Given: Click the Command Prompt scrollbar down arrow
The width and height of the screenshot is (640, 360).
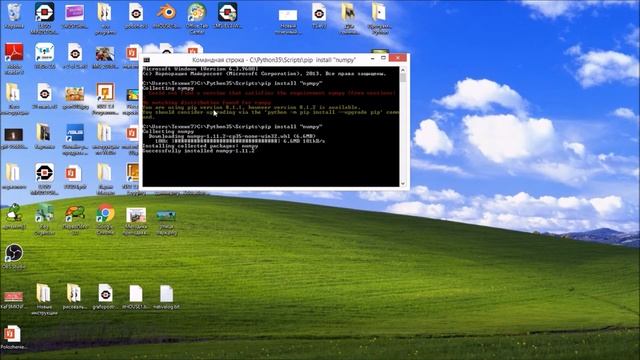Looking at the screenshot, I should click(403, 184).
